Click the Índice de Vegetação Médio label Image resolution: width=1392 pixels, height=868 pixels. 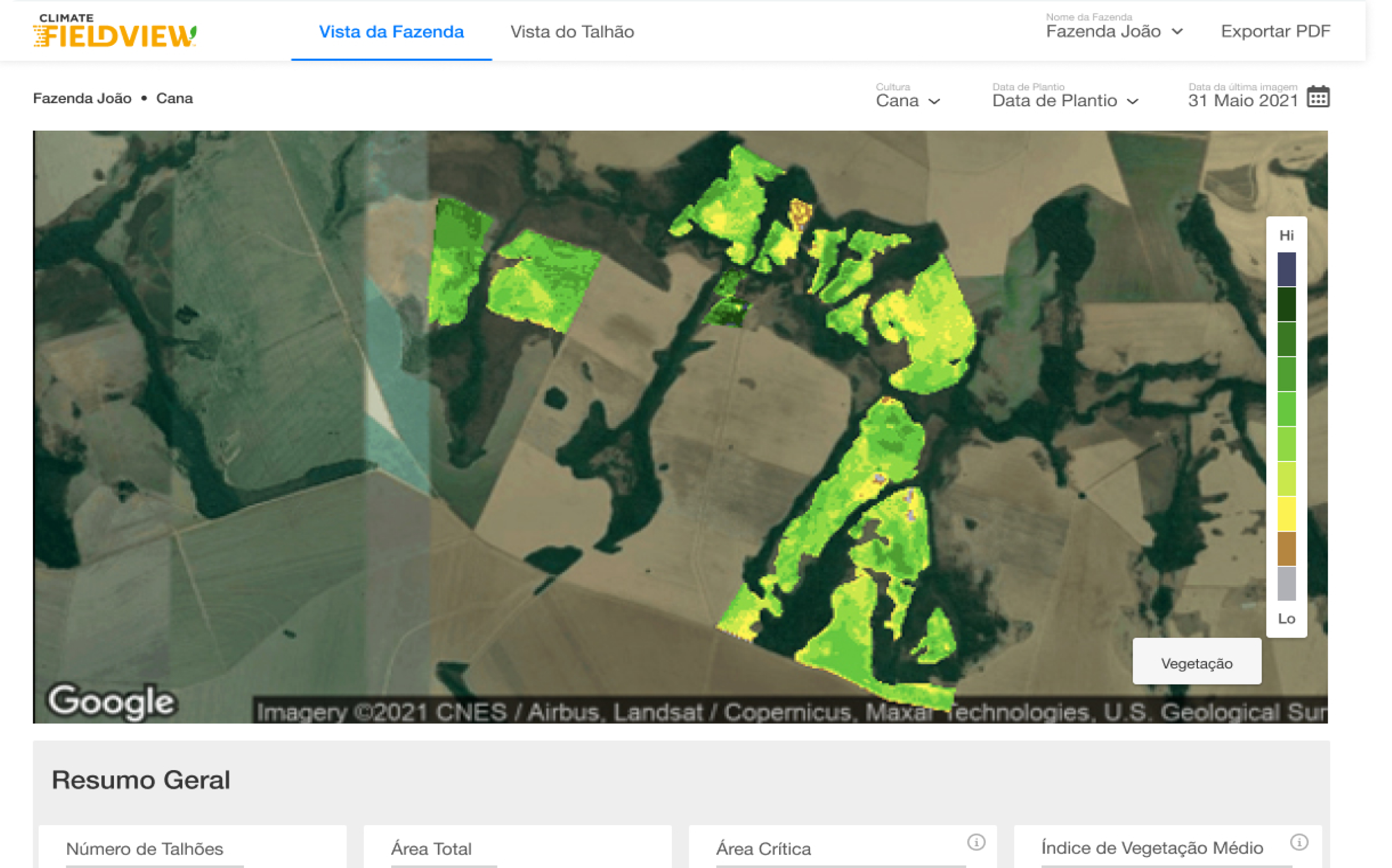[x=1152, y=848]
